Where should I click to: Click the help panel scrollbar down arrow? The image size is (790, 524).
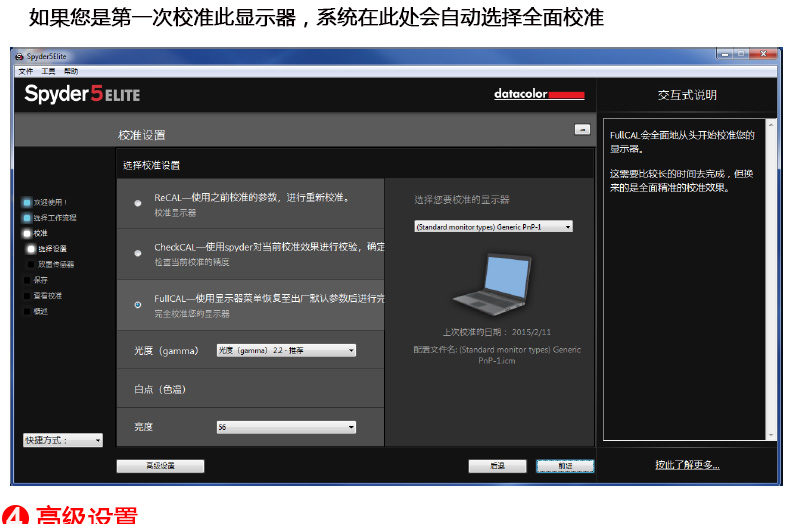click(x=770, y=435)
